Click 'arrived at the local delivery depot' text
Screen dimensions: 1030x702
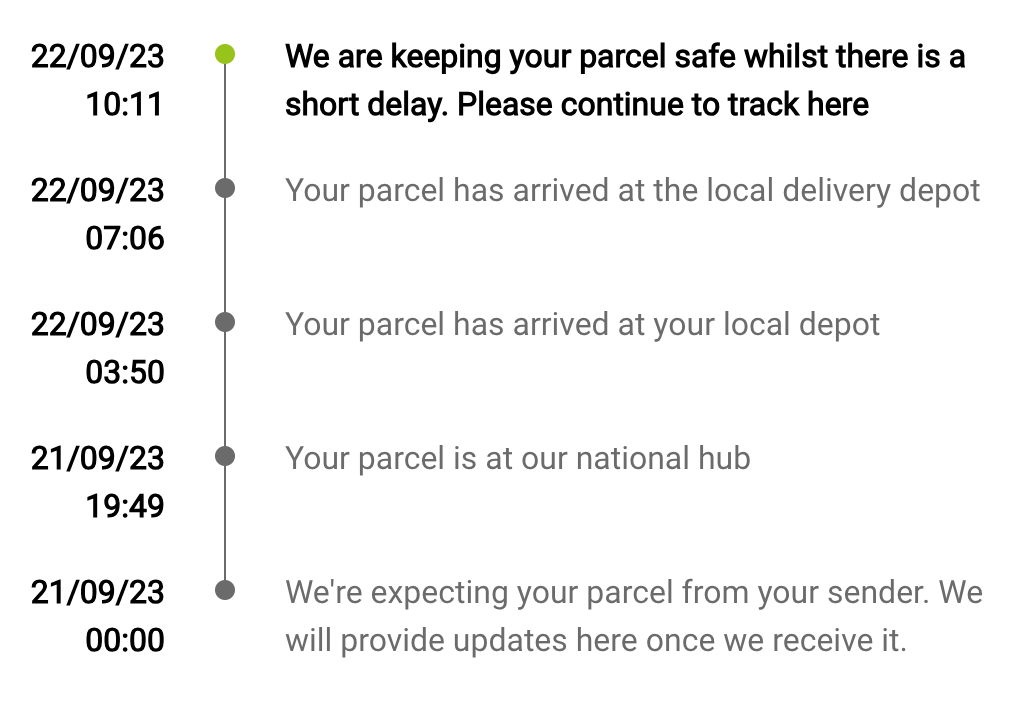click(x=632, y=190)
